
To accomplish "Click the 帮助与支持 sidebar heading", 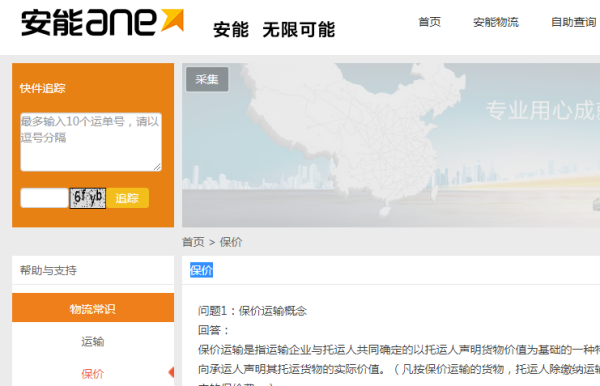I will pyautogui.click(x=48, y=270).
